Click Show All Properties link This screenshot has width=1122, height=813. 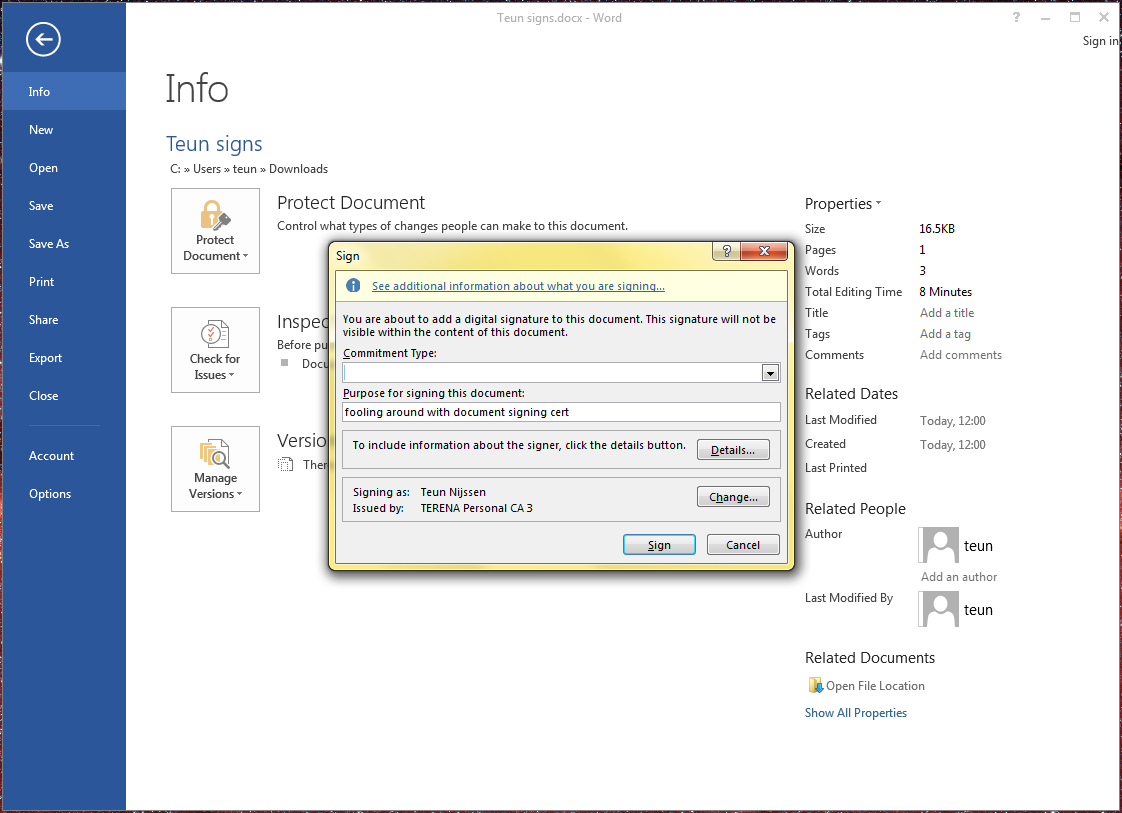(856, 713)
